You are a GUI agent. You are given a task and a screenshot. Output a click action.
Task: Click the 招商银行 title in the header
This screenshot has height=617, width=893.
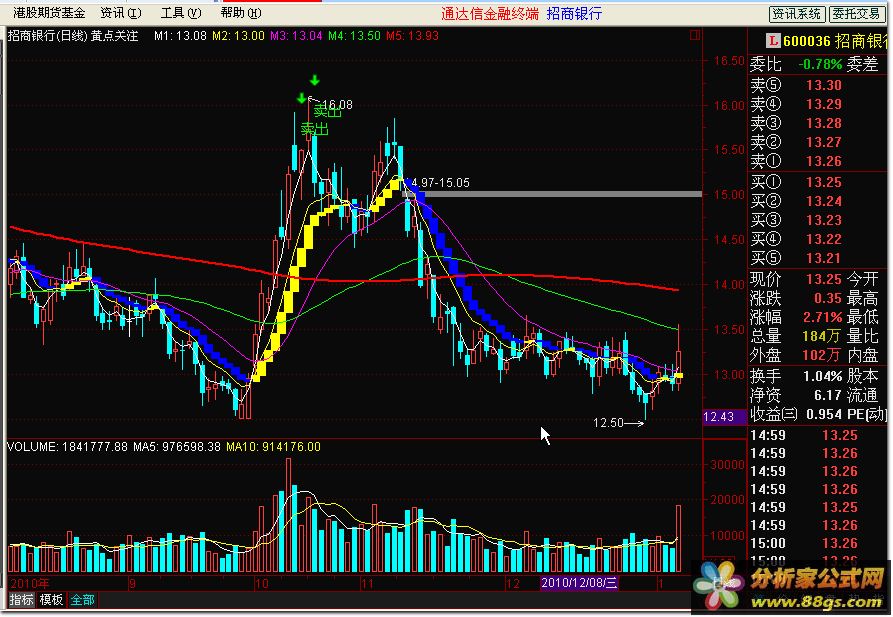574,14
